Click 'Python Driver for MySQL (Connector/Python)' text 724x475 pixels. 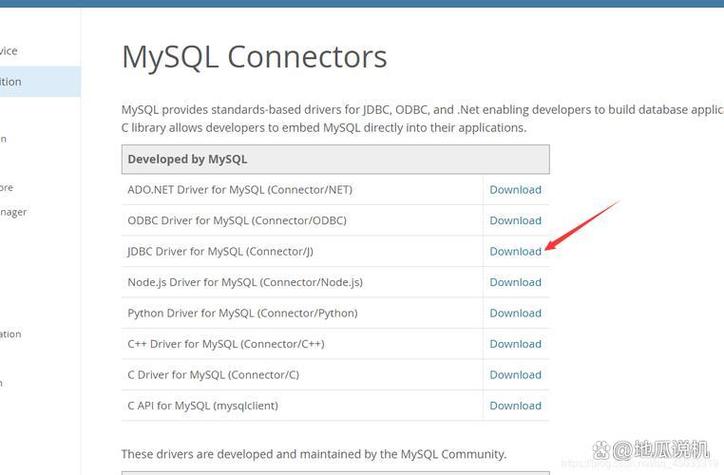click(242, 313)
